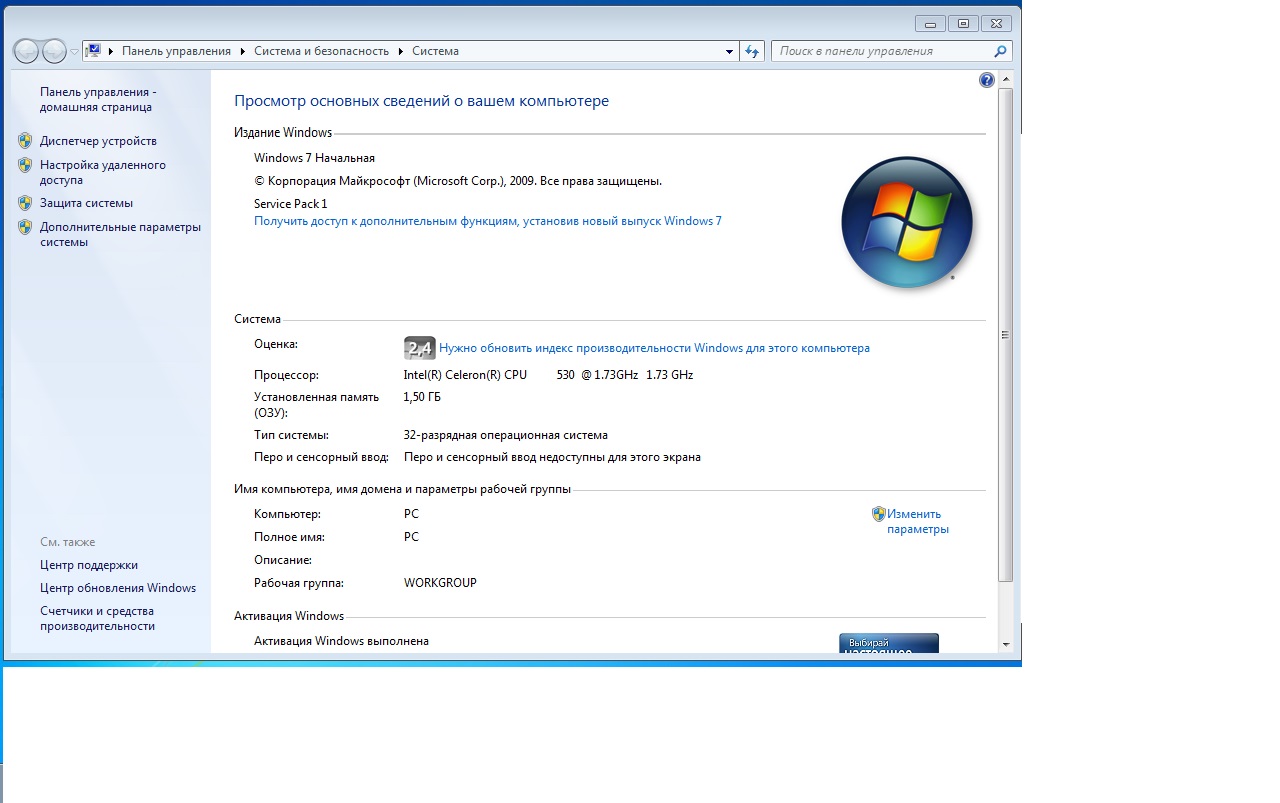Click link to get new Windows 7 edition features
Screen dimensions: 1280x803
[x=488, y=221]
